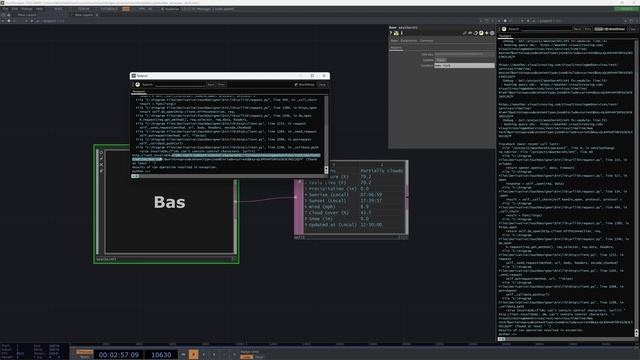640x360 pixels.
Task: Set range limit to Loop
Action: coord(246,357)
